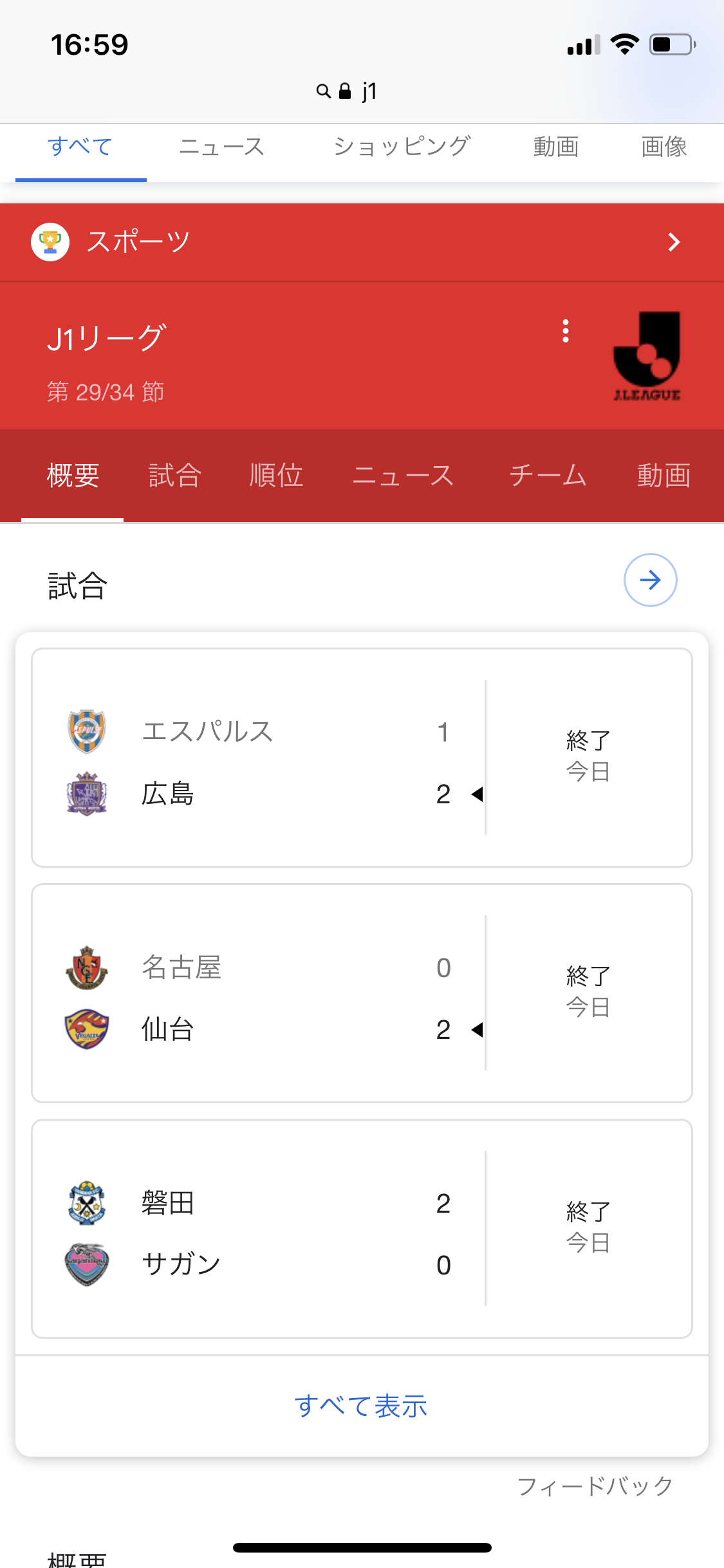The image size is (724, 1568).
Task: Tap the sports trophy icon
Action: click(x=50, y=242)
